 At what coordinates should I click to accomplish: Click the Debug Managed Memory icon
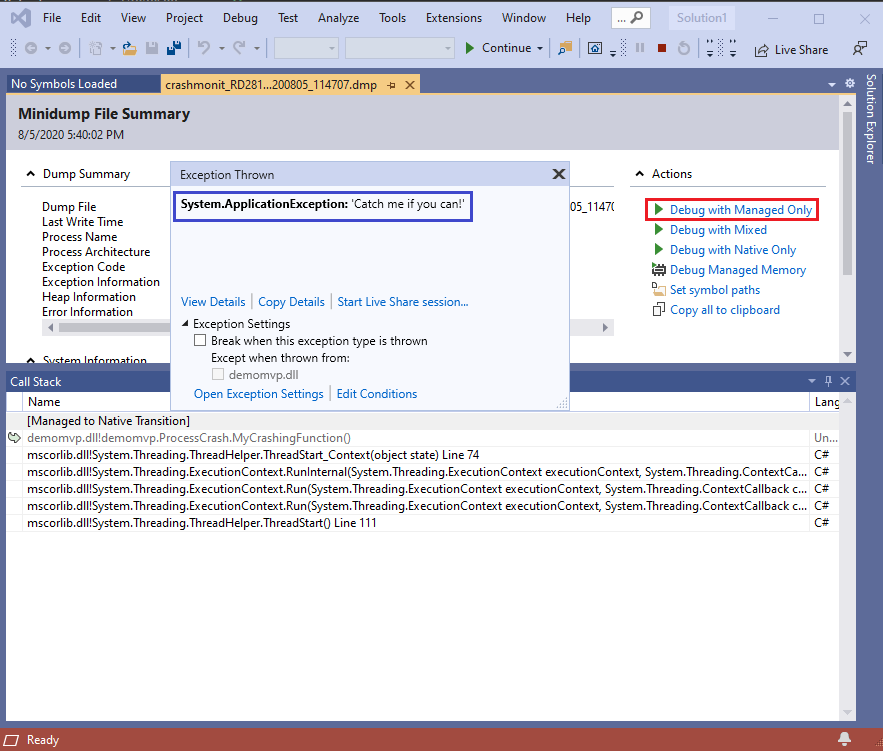[x=659, y=270]
